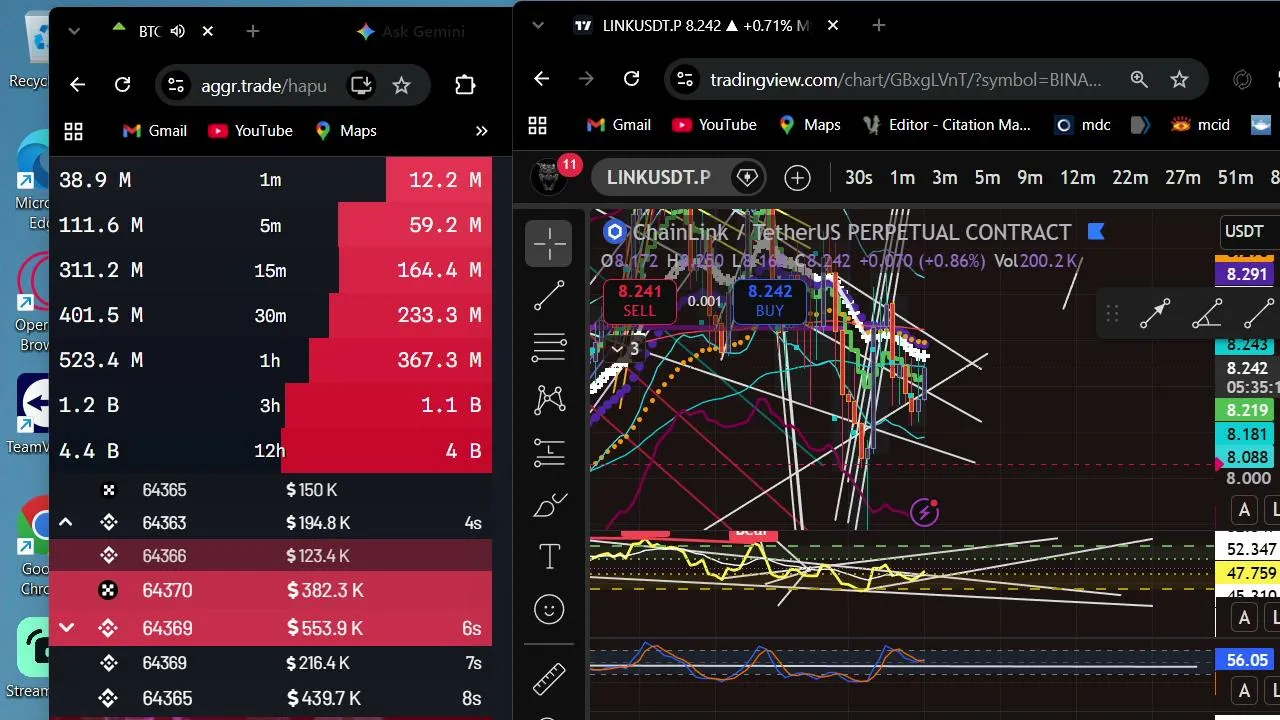
Task: Select the trend line drawing tool
Action: (549, 295)
